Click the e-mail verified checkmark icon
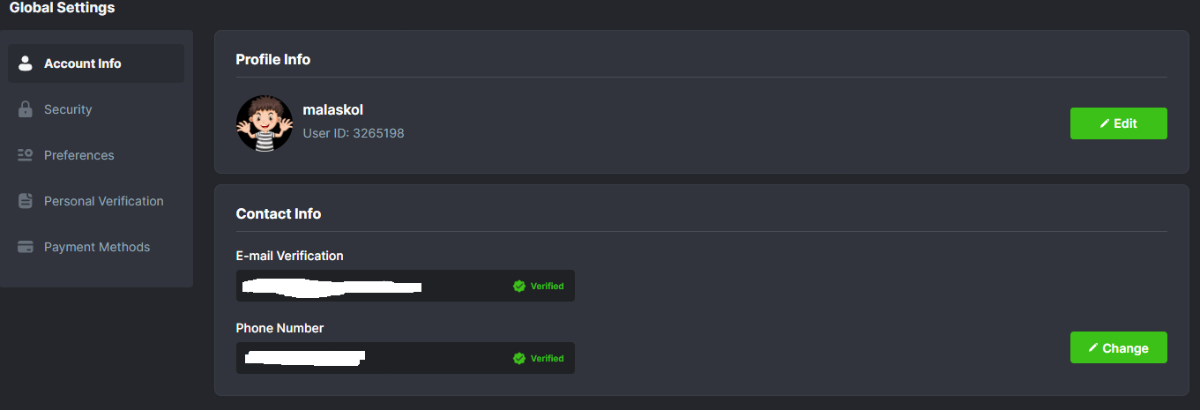1200x410 pixels. (519, 286)
